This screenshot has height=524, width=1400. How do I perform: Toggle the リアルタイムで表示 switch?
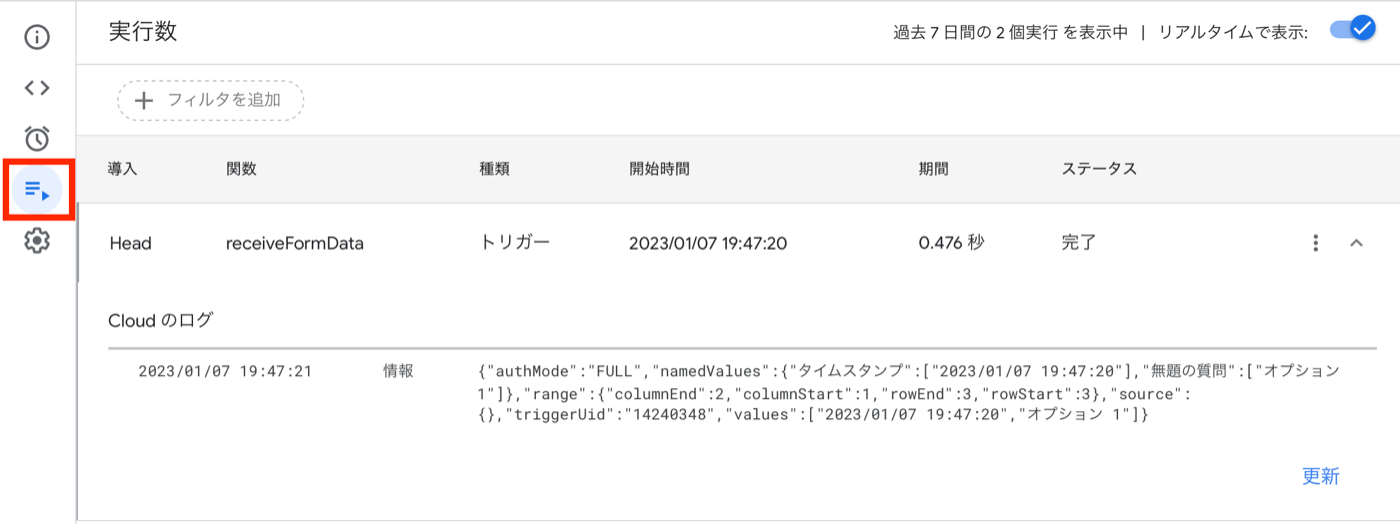point(1353,29)
